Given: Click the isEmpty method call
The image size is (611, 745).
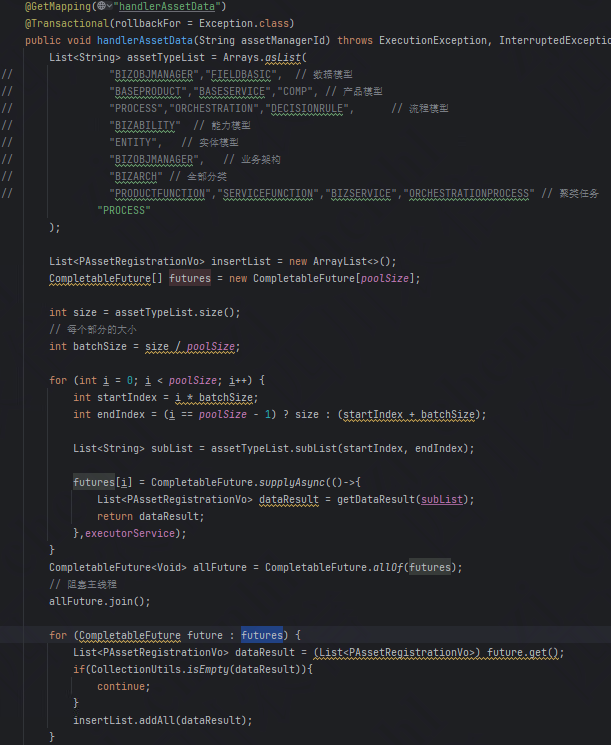Looking at the screenshot, I should point(208,669).
